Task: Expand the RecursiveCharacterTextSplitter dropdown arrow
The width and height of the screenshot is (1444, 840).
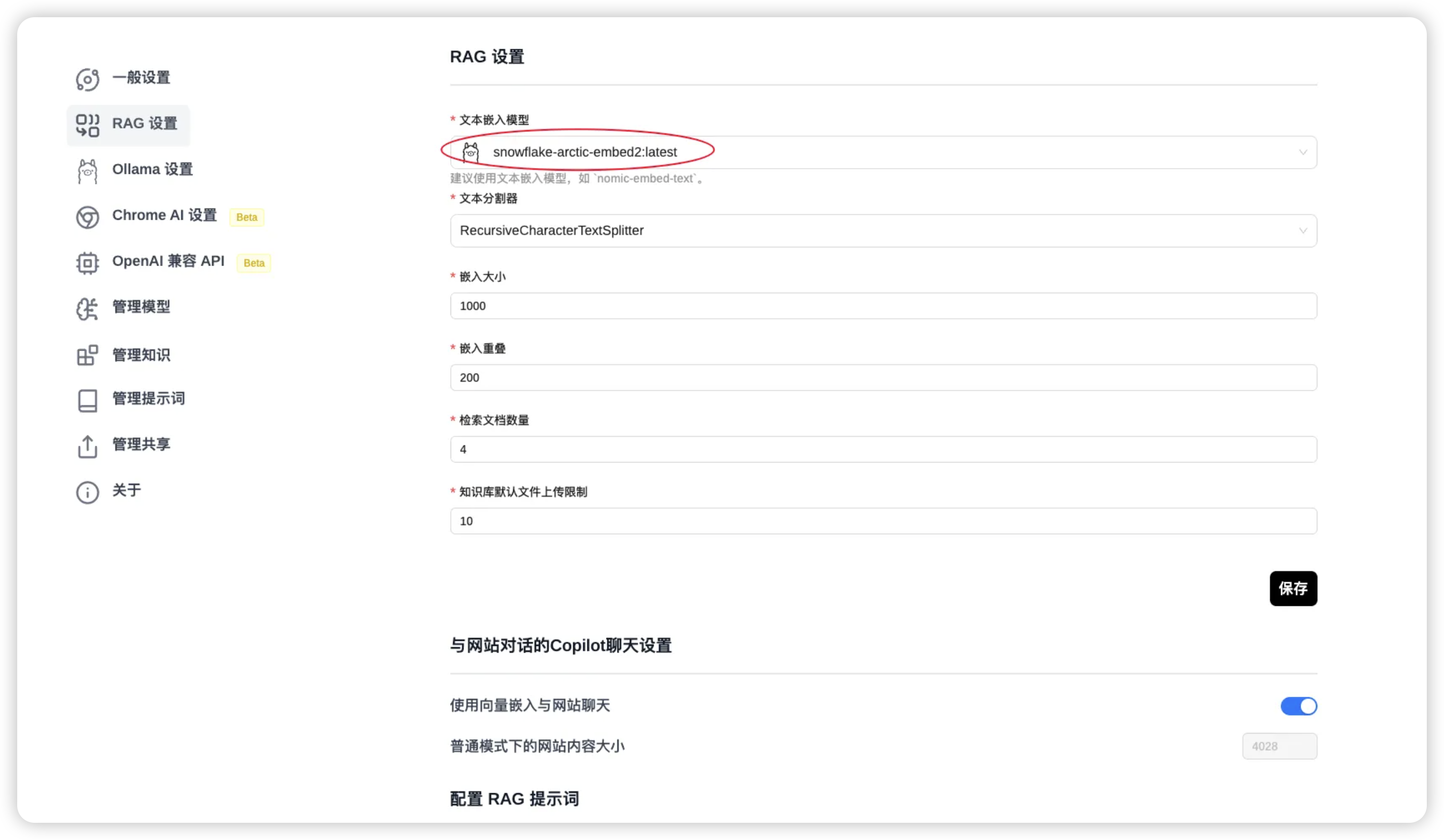Action: point(1303,231)
